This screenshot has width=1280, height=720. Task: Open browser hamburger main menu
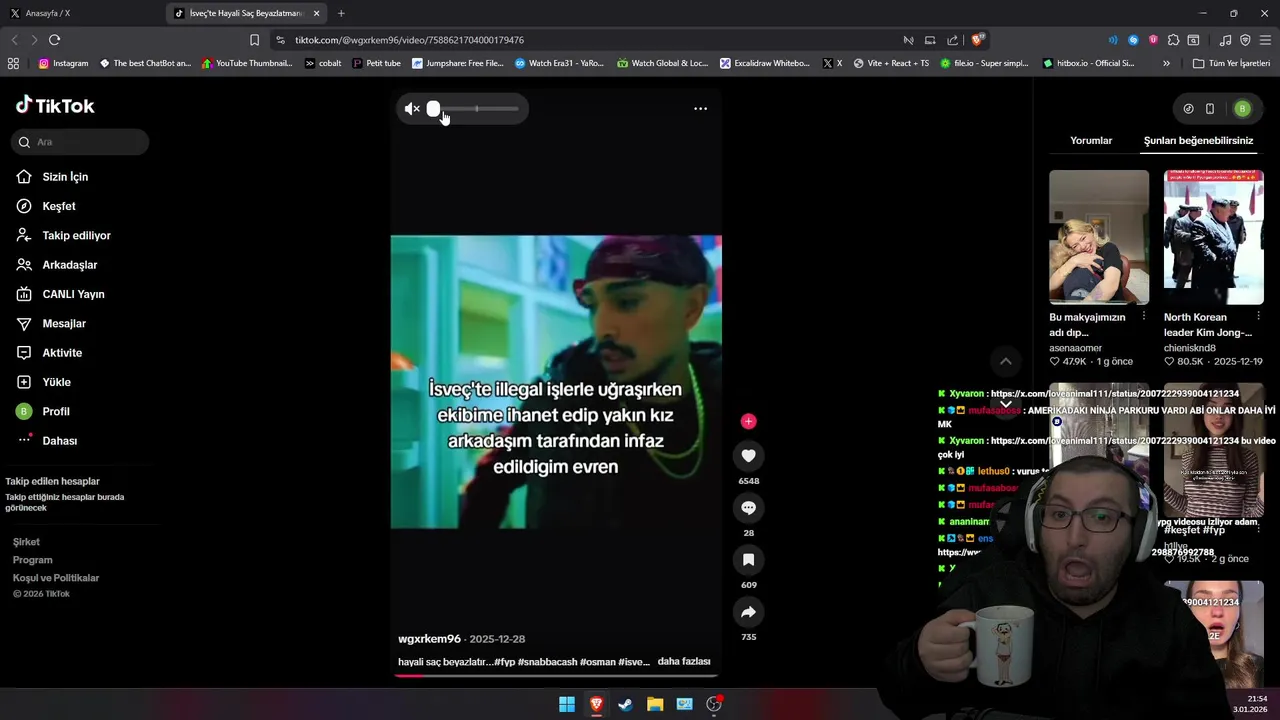pyautogui.click(x=1265, y=40)
